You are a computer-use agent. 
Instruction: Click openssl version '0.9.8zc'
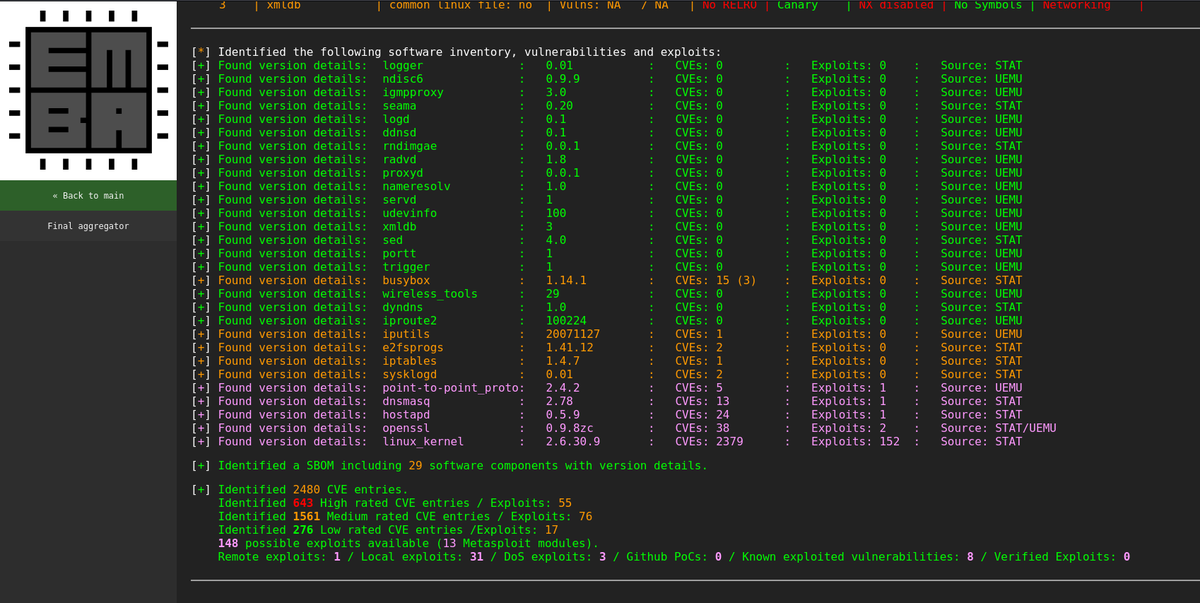pos(570,428)
